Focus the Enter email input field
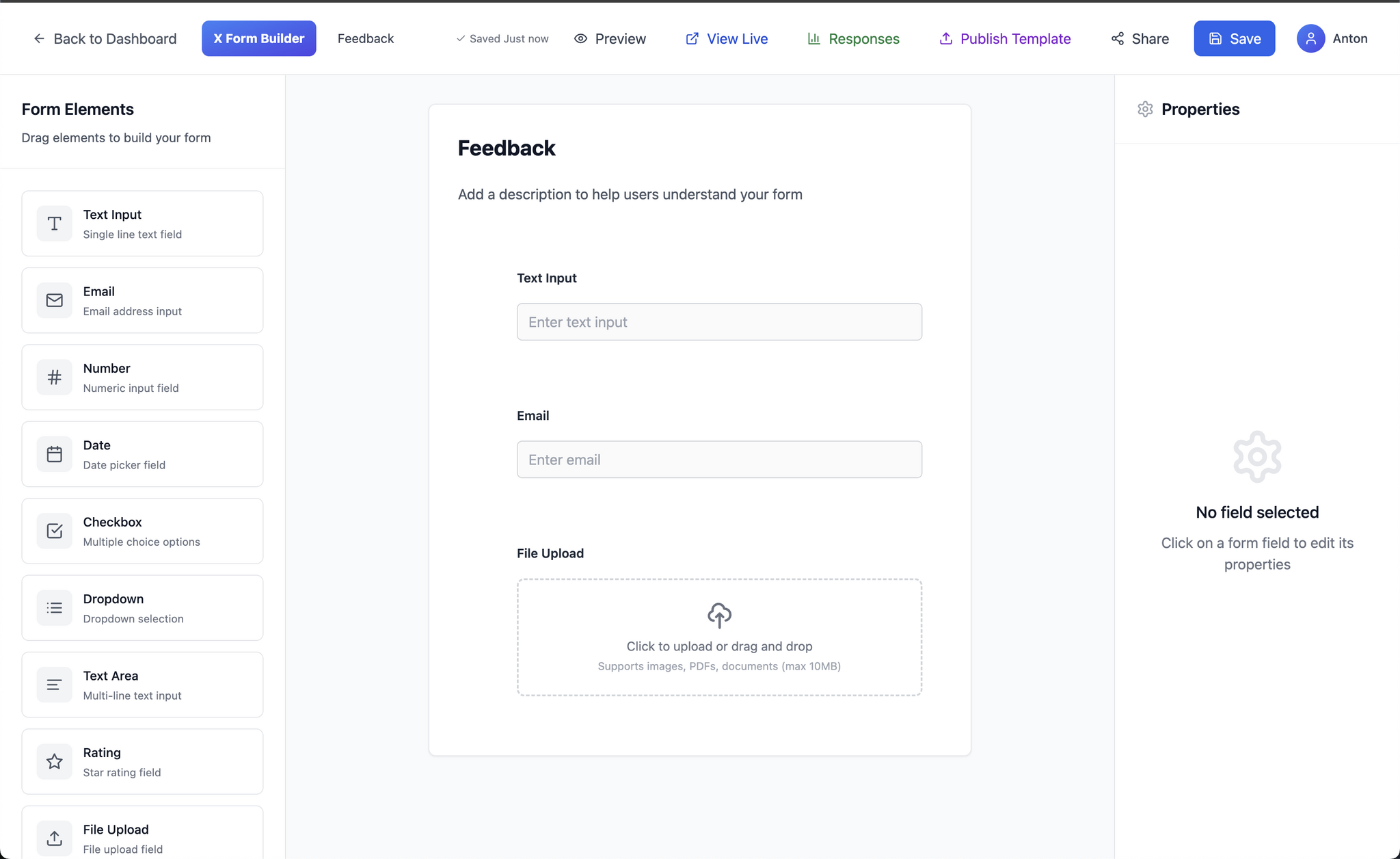Screen dimensions: 1400x859 click(x=719, y=460)
